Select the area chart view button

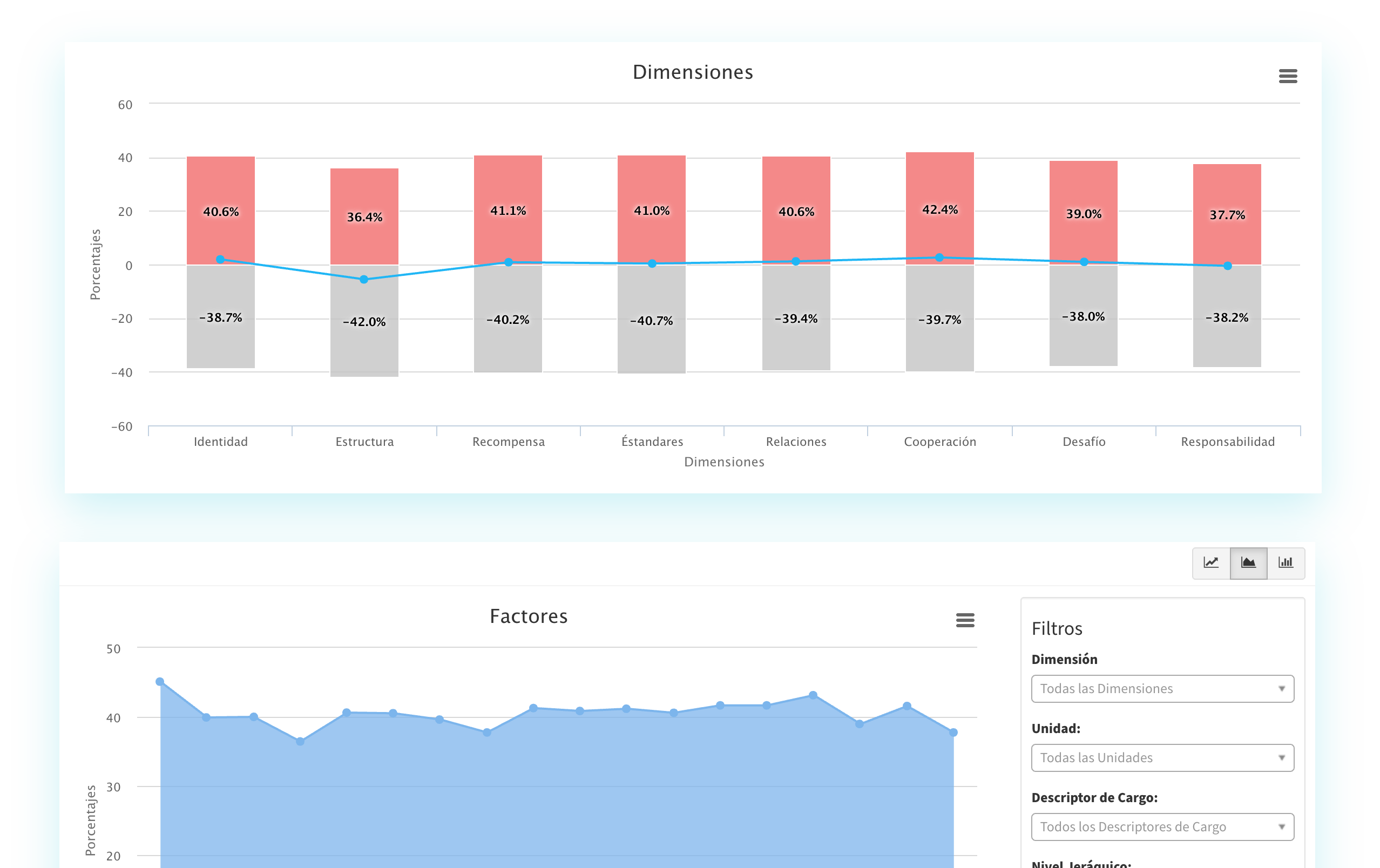coord(1248,562)
